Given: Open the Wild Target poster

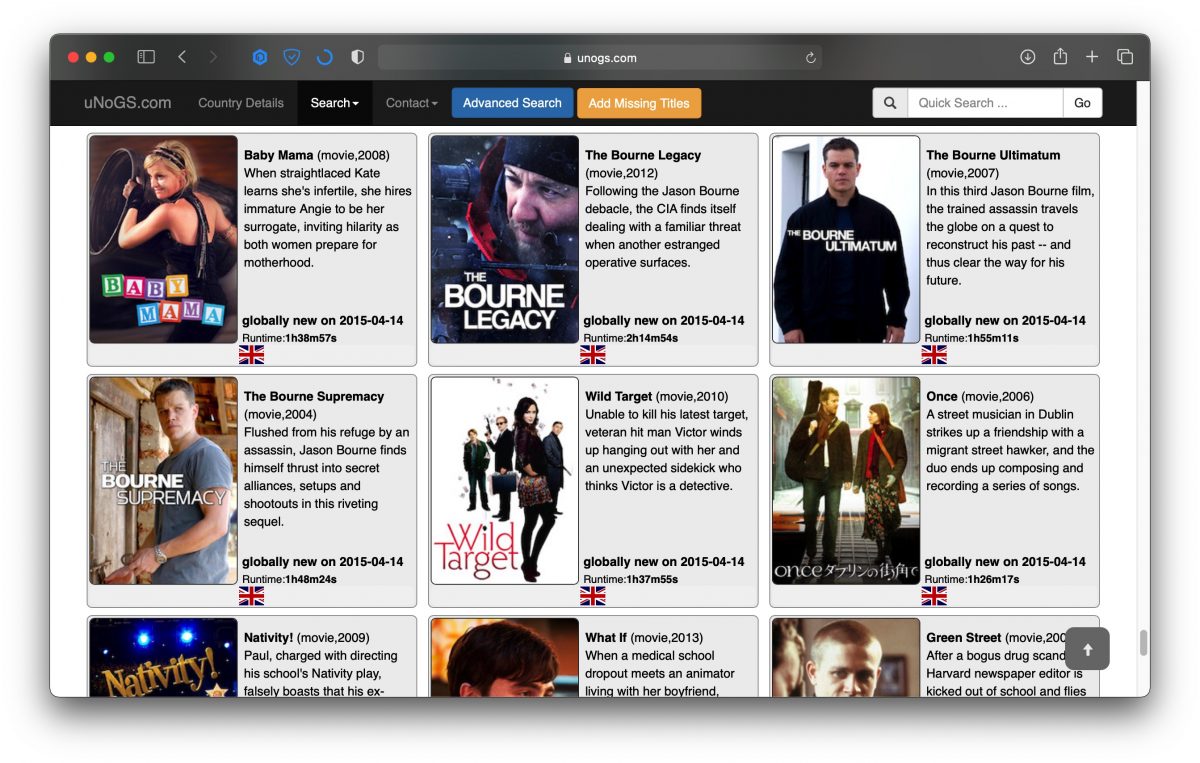Looking at the screenshot, I should (x=505, y=481).
